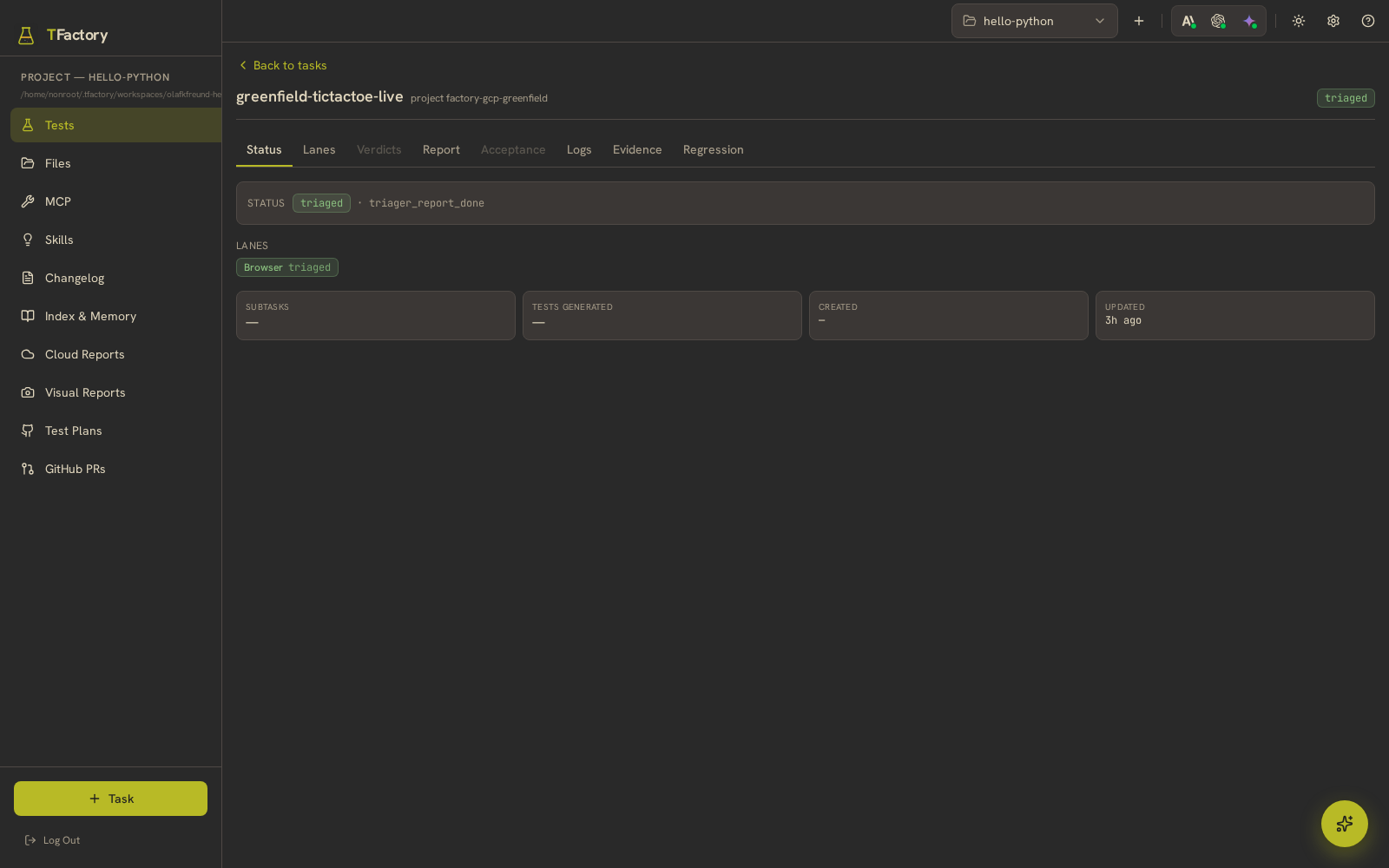Viewport: 1389px width, 868px height.
Task: Click the GitHub PRs pull-request icon
Action: click(28, 469)
